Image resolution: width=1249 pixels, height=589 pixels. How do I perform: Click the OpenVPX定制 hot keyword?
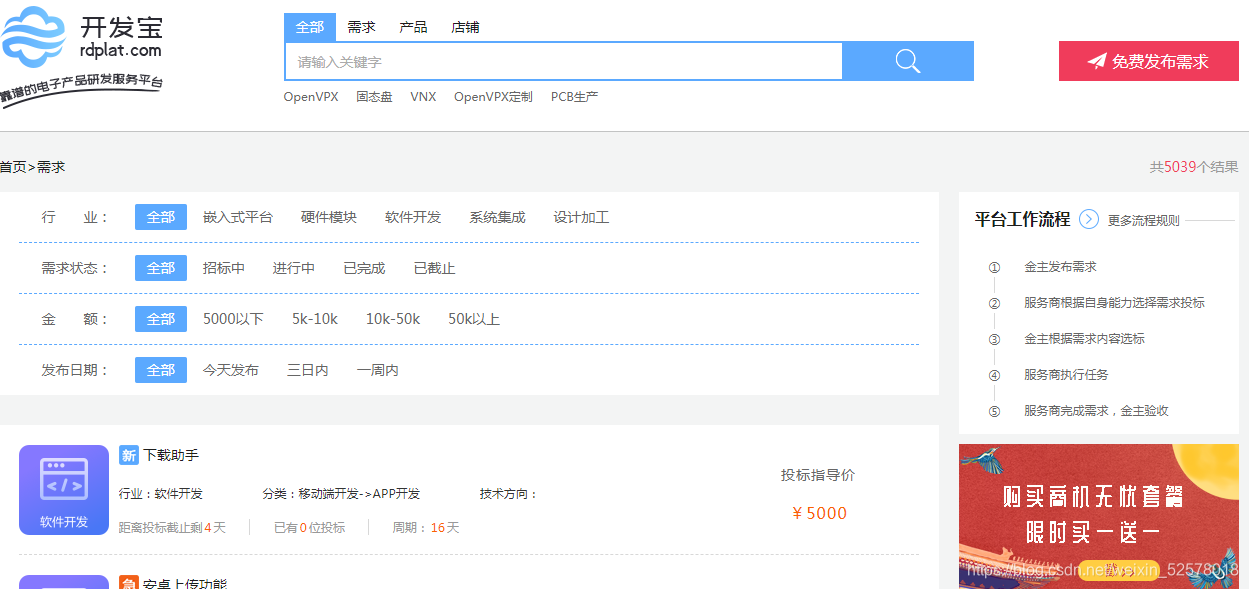pyautogui.click(x=493, y=97)
